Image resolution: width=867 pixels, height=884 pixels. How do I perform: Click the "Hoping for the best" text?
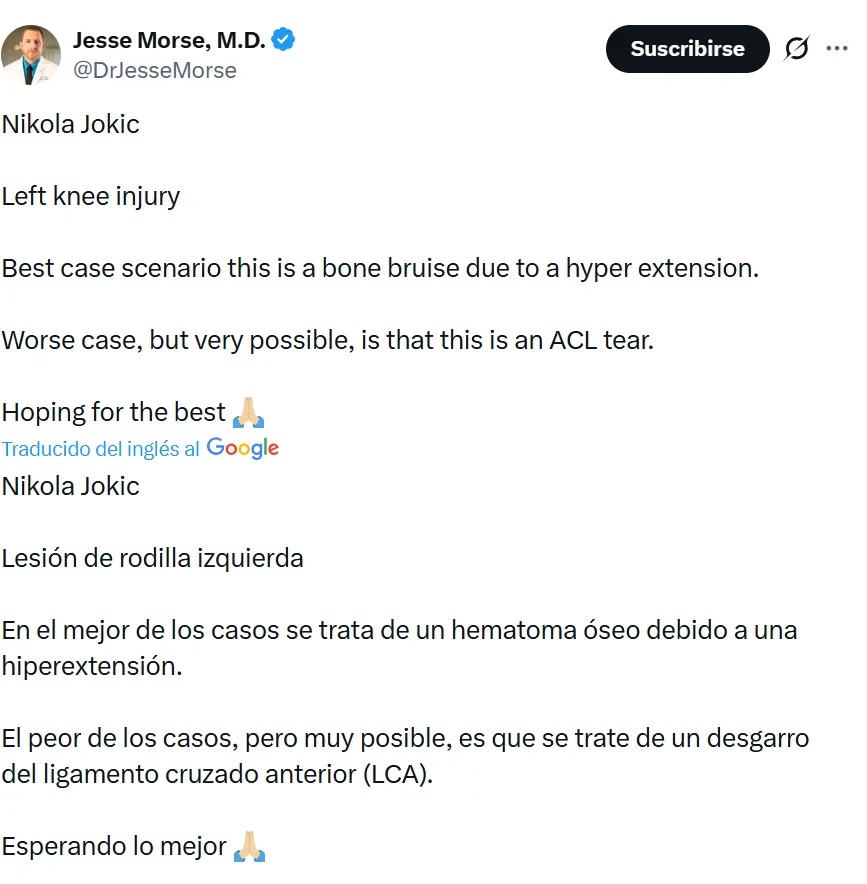(114, 412)
